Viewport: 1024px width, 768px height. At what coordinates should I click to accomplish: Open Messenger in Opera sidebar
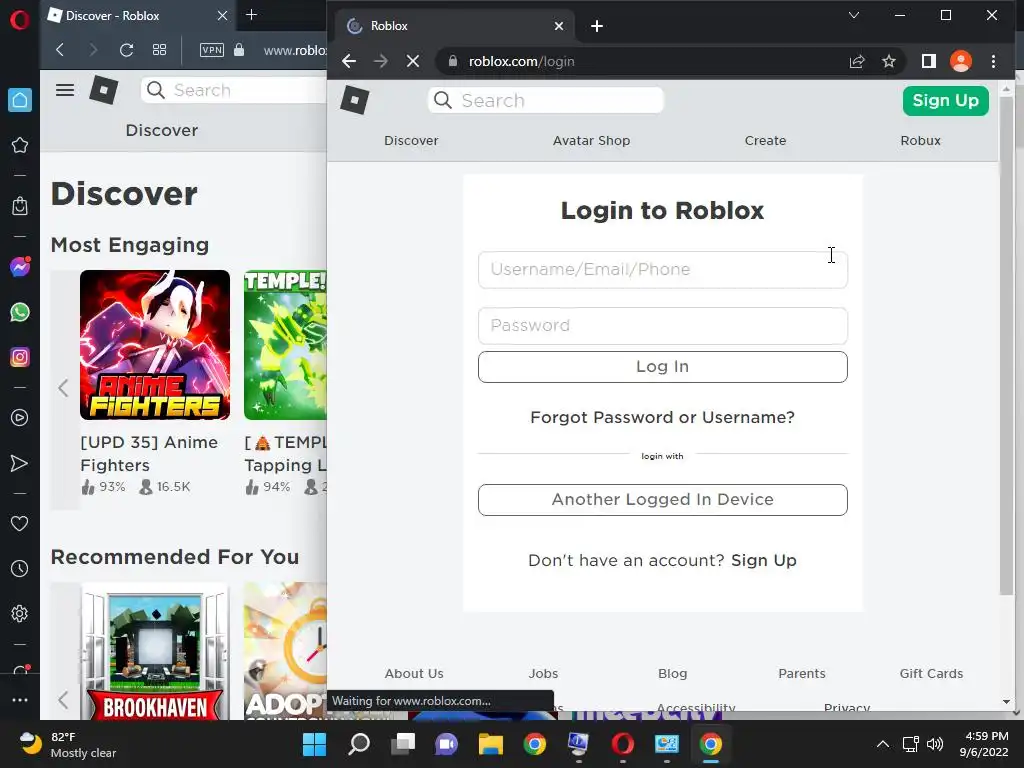[x=20, y=266]
